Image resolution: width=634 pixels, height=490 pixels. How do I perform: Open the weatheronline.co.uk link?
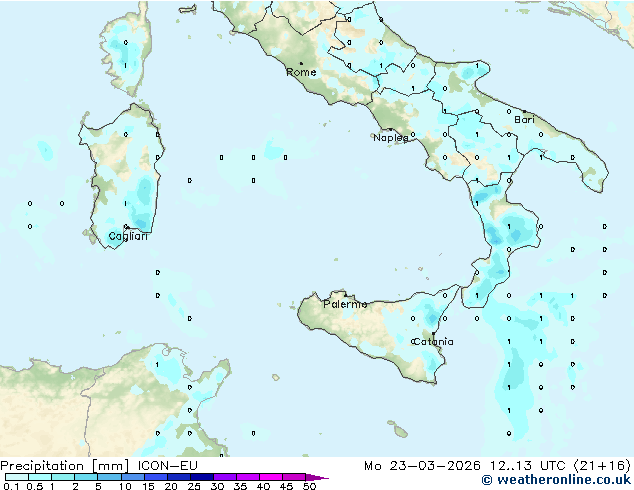(x=556, y=480)
